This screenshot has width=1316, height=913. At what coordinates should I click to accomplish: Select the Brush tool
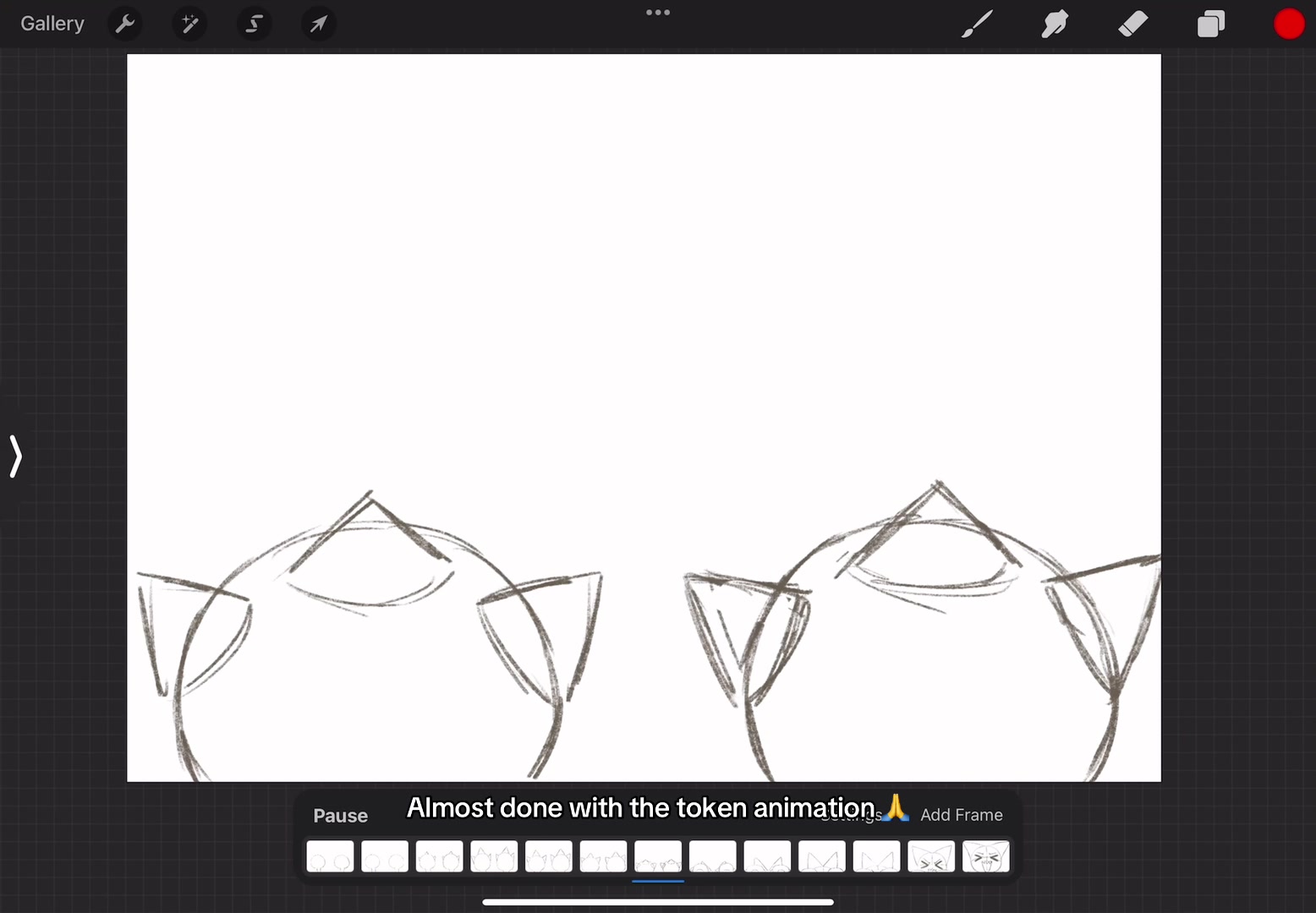point(978,24)
